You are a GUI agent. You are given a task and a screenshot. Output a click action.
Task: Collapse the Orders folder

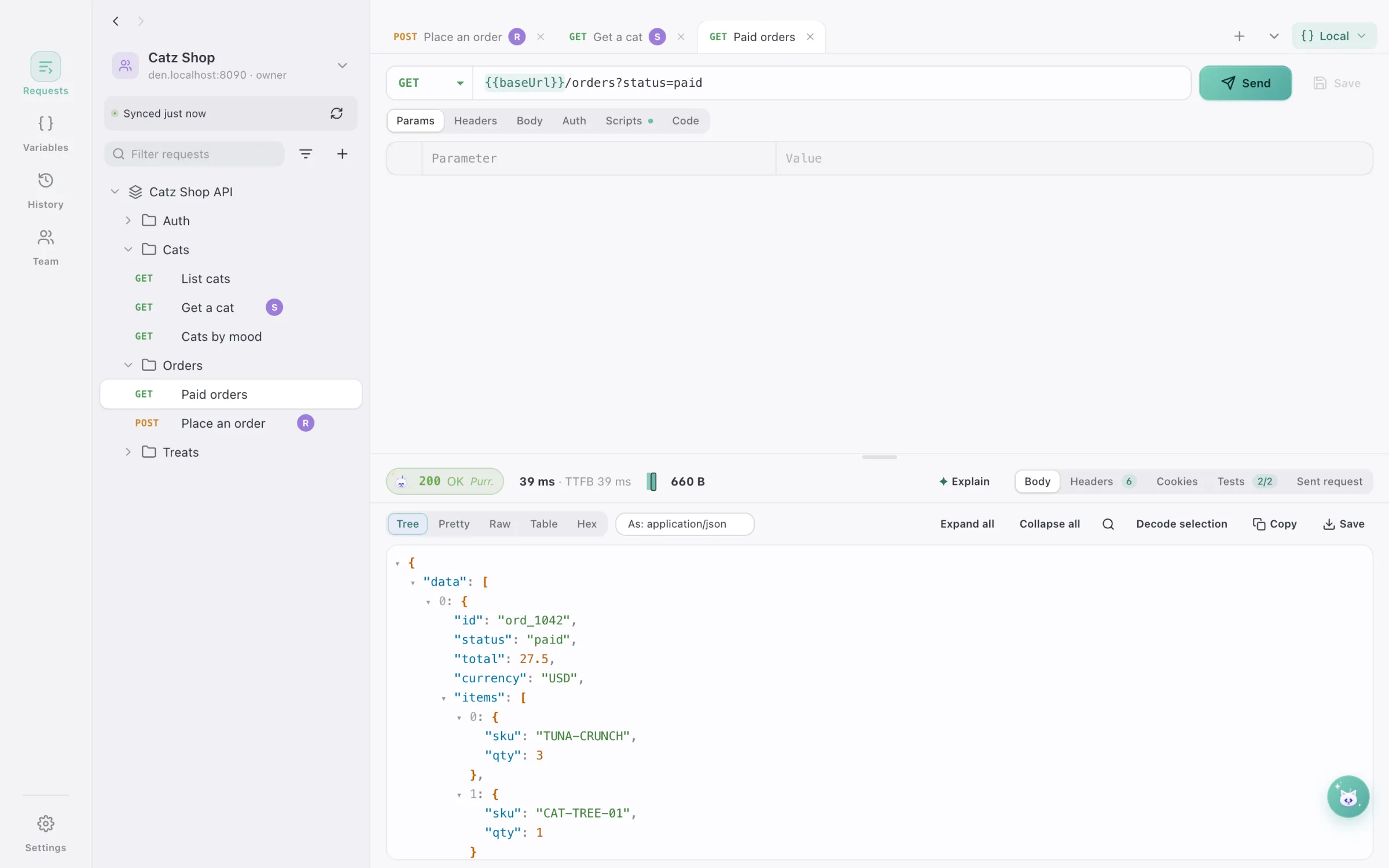point(128,365)
